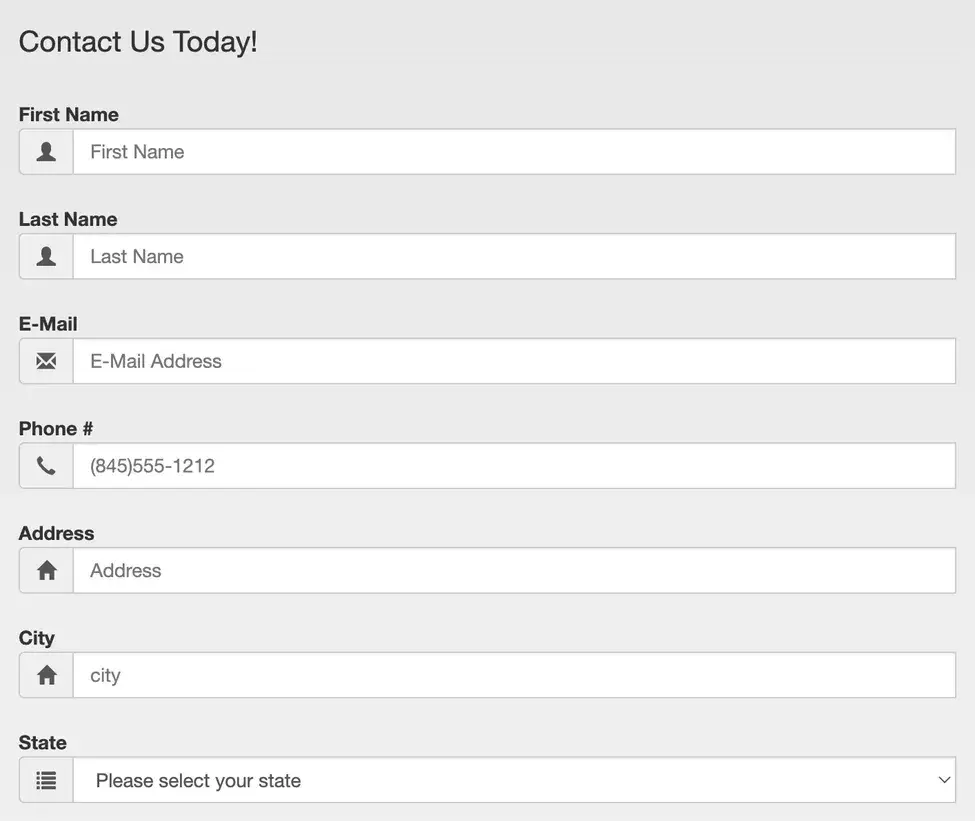
Task: Open the 'Please select your state' dropdown
Action: [514, 780]
